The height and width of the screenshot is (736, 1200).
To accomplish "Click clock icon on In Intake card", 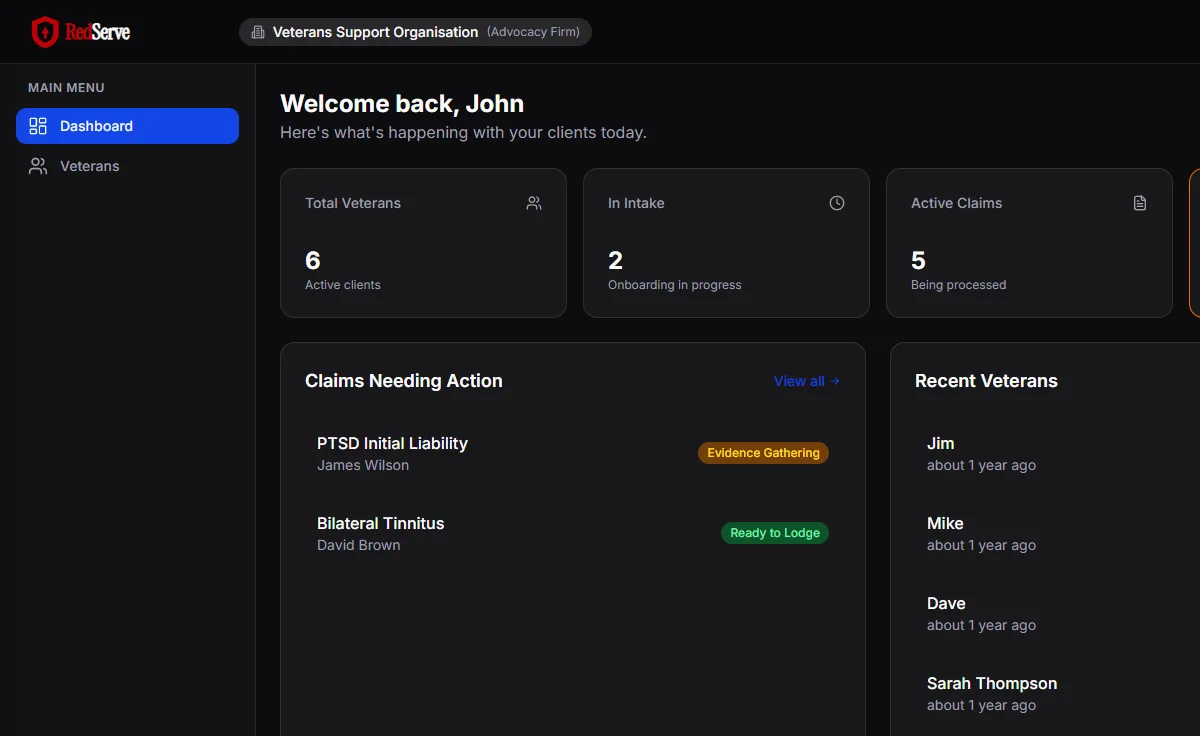I will (837, 203).
